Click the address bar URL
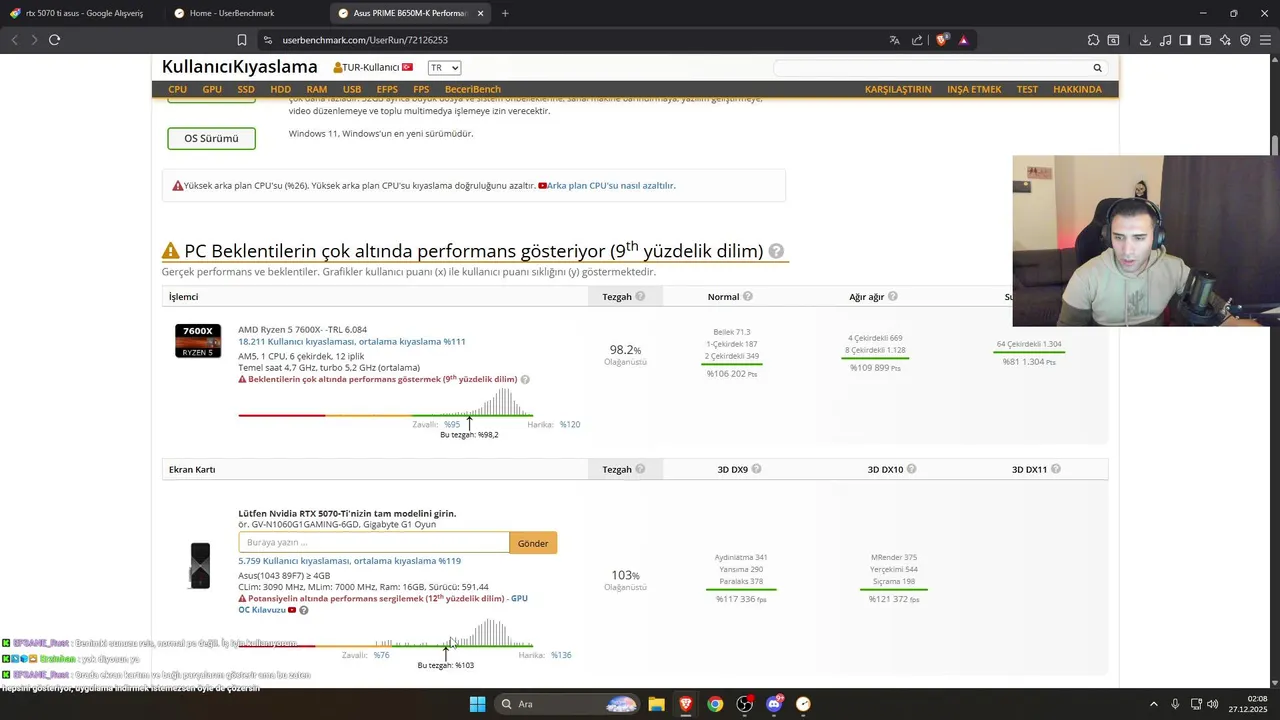This screenshot has width=1280, height=720. pyautogui.click(x=365, y=40)
